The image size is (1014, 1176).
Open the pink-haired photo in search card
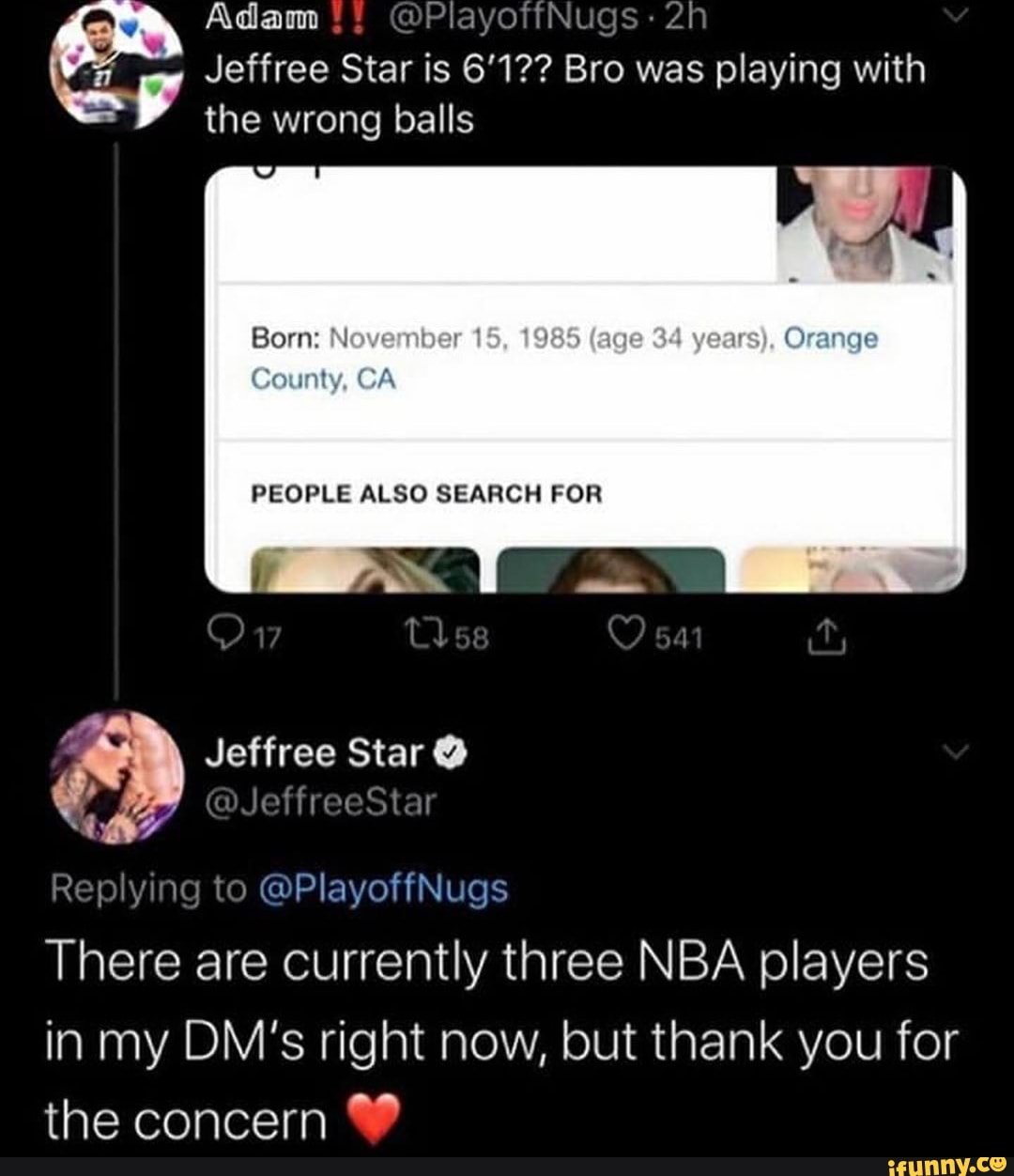(866, 225)
